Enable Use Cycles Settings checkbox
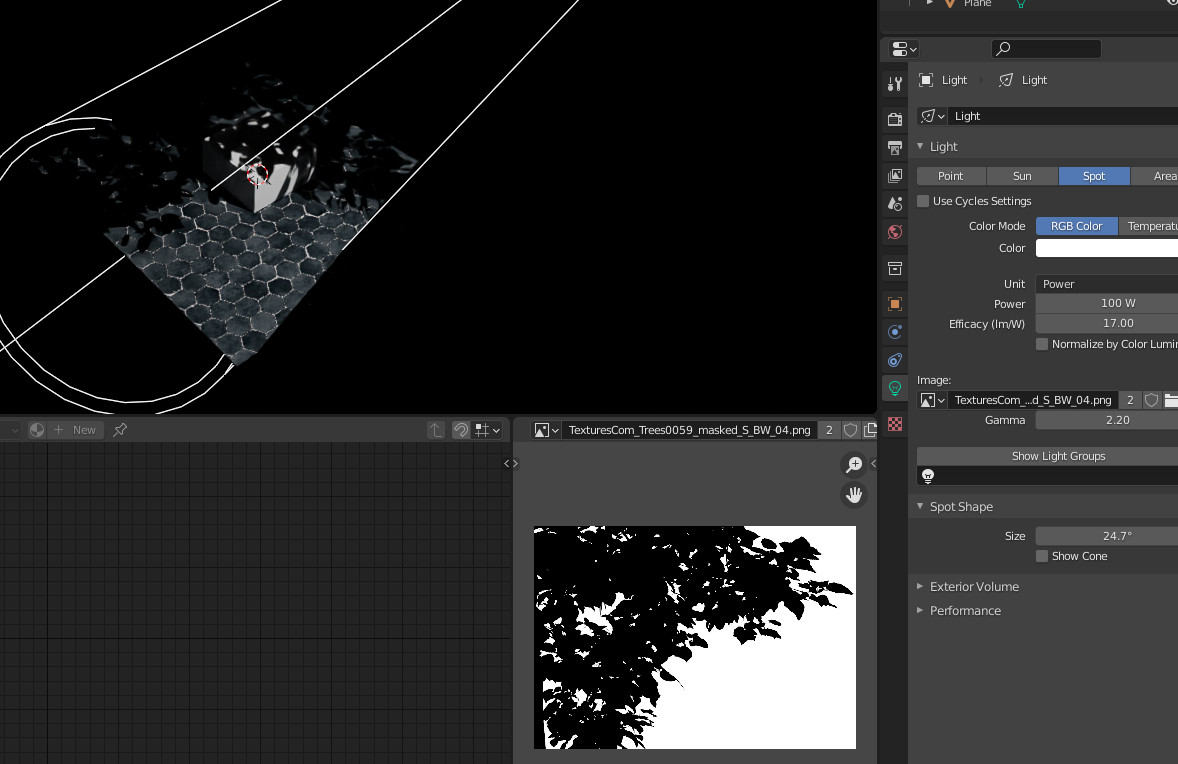Viewport: 1178px width, 764px height. coord(923,201)
